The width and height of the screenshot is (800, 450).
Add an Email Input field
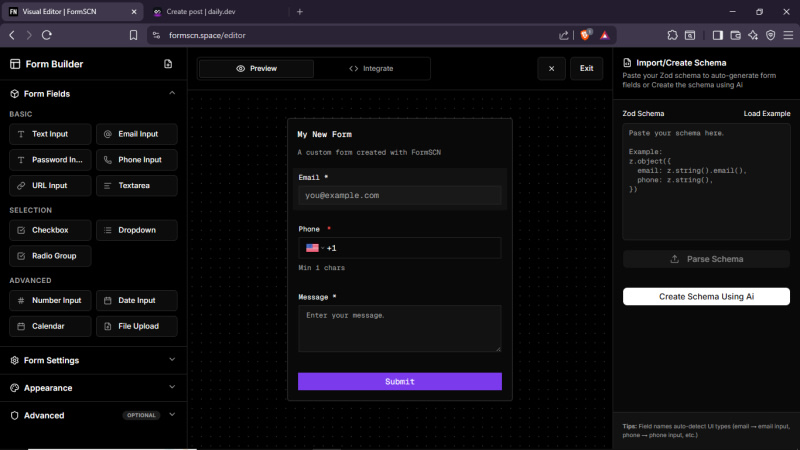[x=137, y=134]
